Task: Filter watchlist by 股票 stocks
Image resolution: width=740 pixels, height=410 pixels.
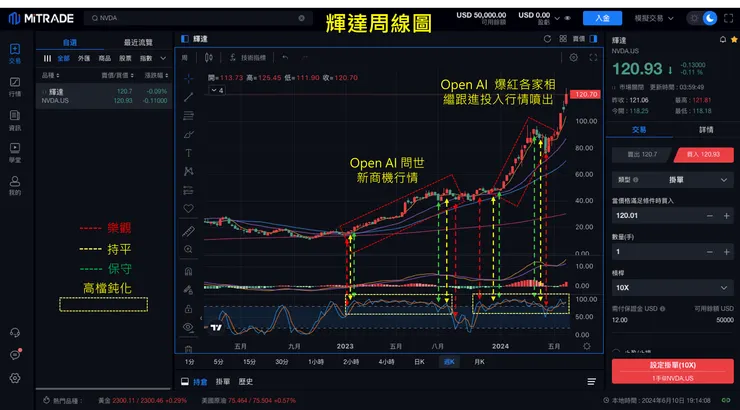Action: coord(125,59)
